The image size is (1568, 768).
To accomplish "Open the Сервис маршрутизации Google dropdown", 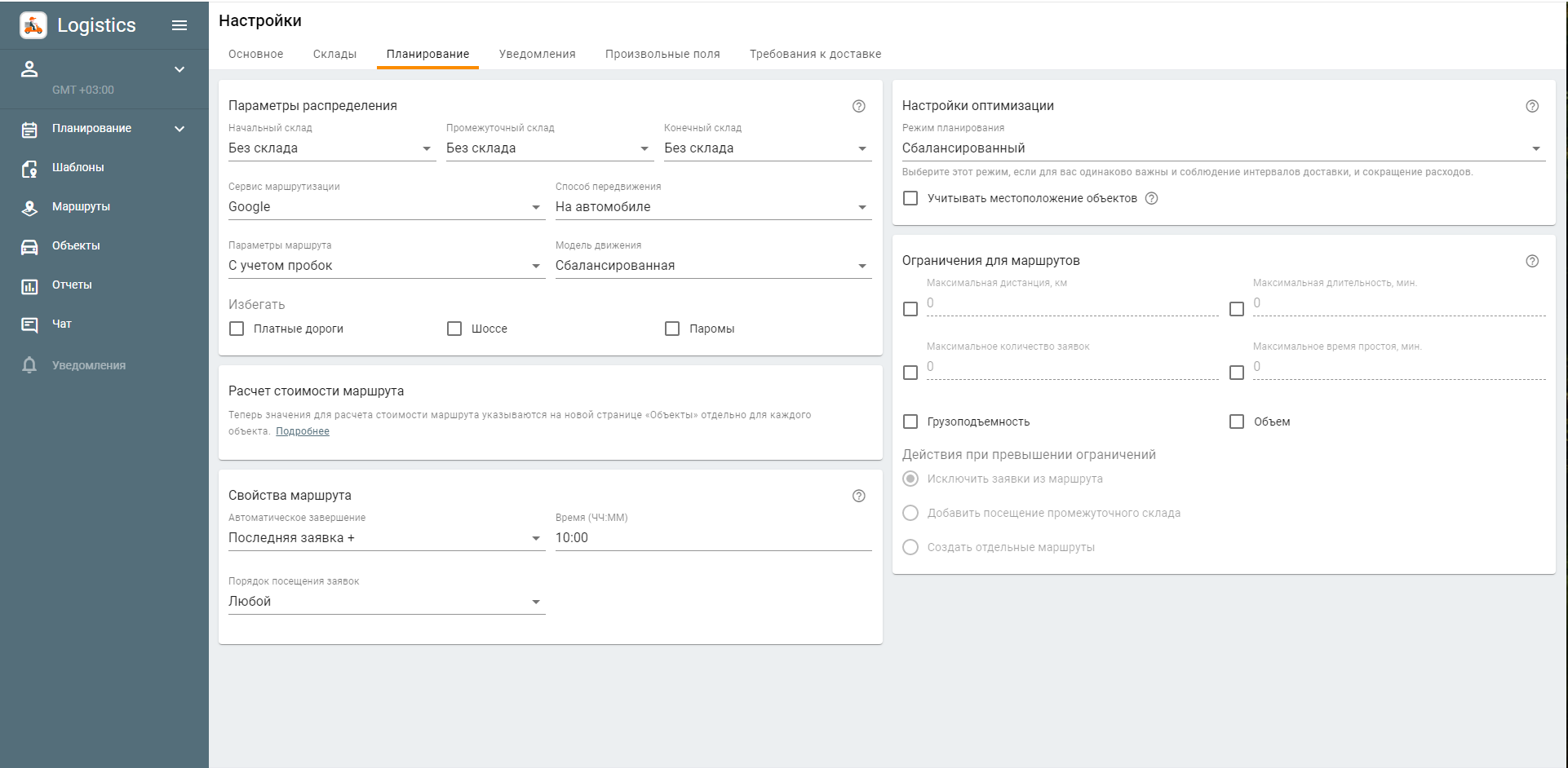I will [386, 207].
